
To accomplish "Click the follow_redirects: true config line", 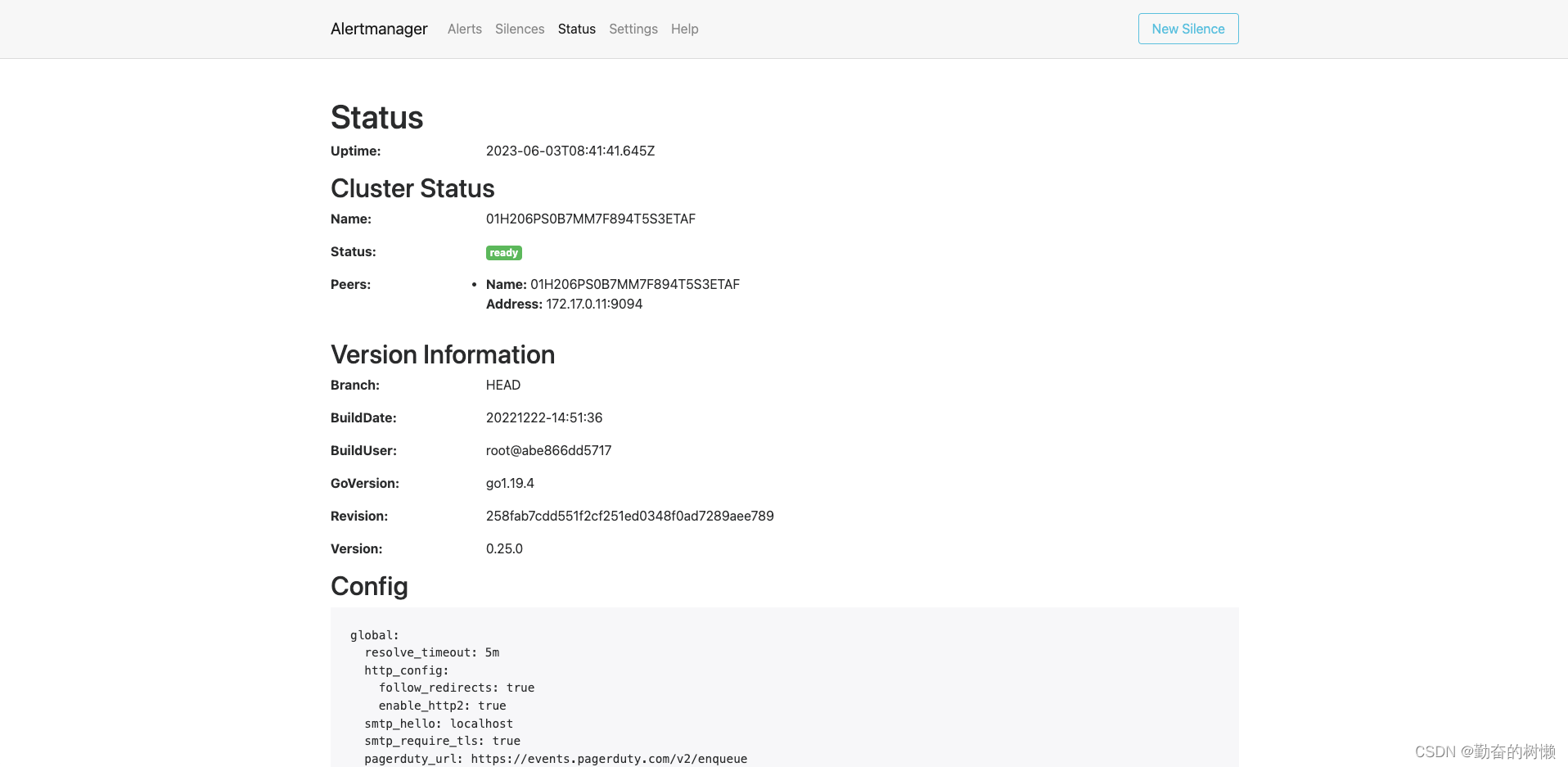I will pos(457,688).
